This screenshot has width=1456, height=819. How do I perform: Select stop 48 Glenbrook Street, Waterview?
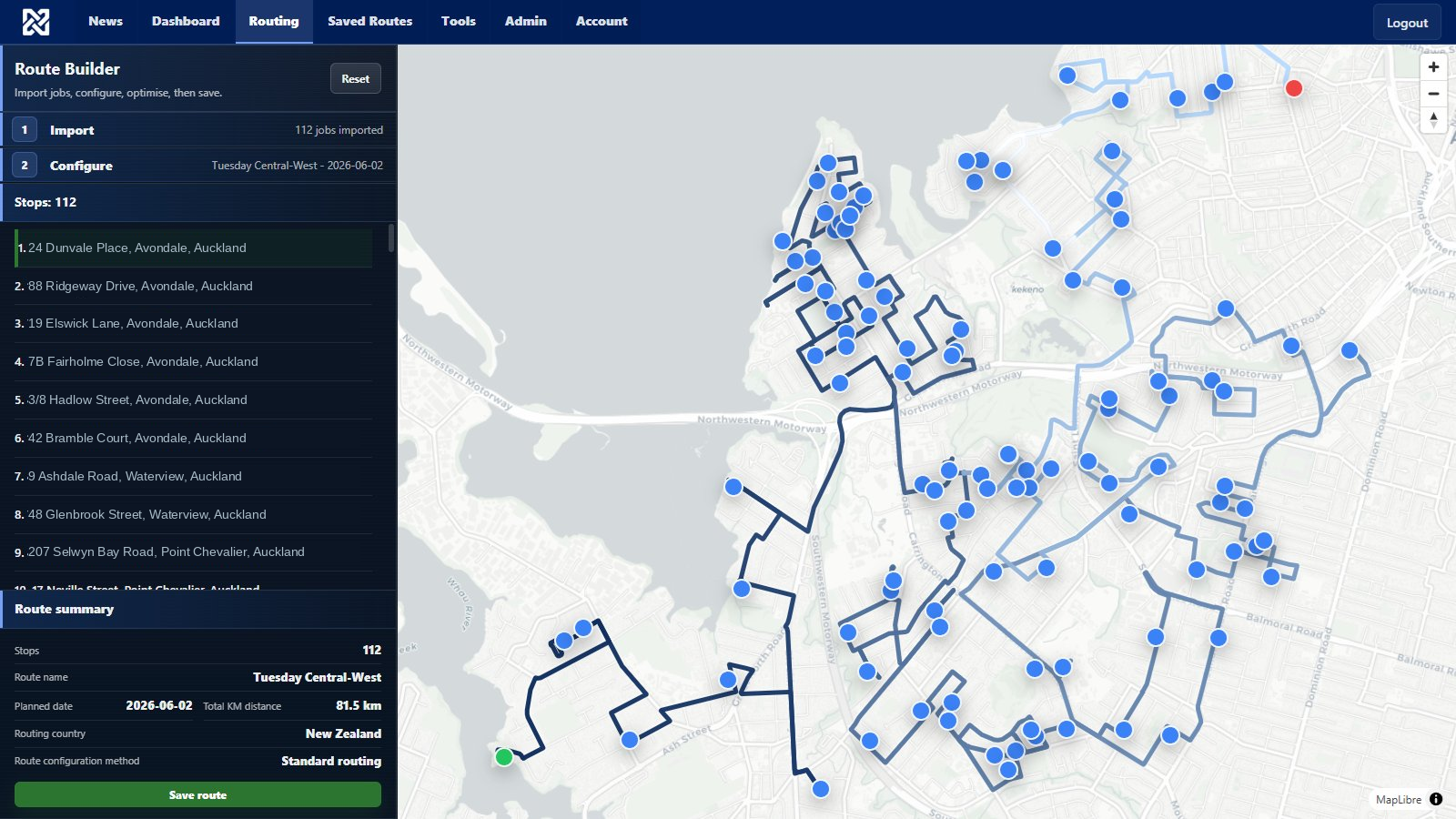click(193, 514)
